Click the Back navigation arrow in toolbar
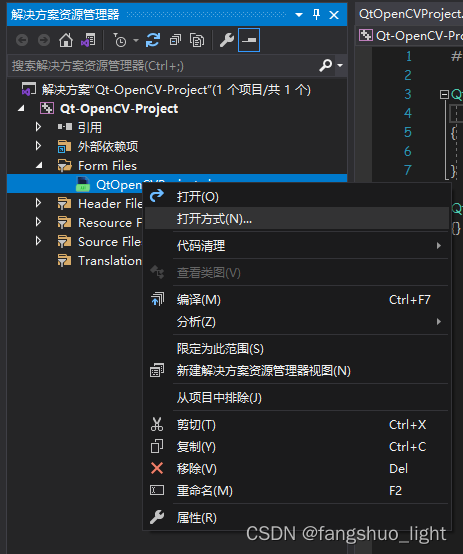This screenshot has width=463, height=554. pos(22,40)
